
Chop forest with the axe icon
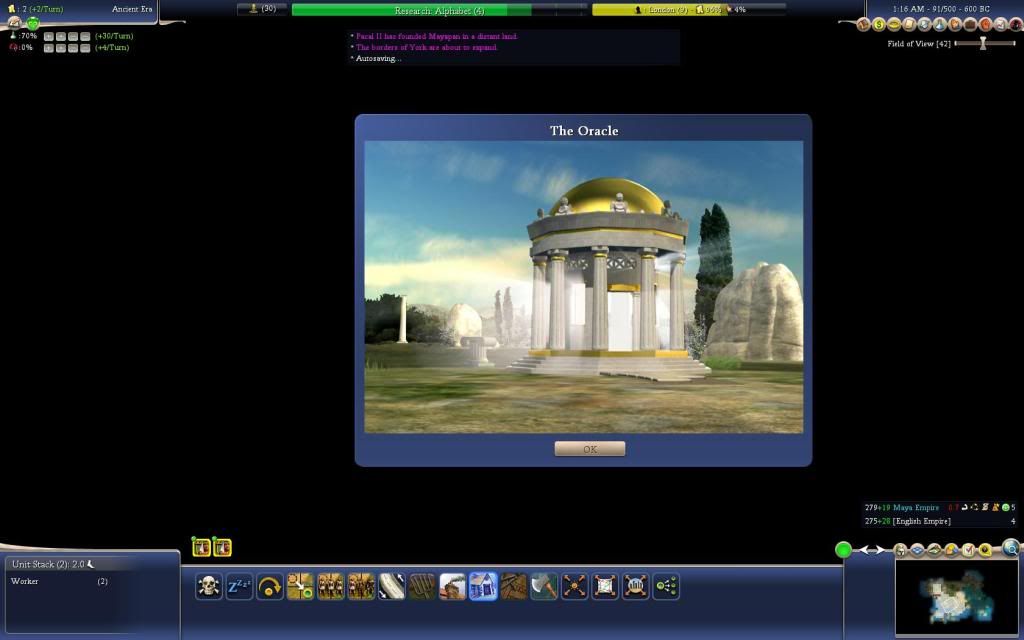pyautogui.click(x=544, y=586)
